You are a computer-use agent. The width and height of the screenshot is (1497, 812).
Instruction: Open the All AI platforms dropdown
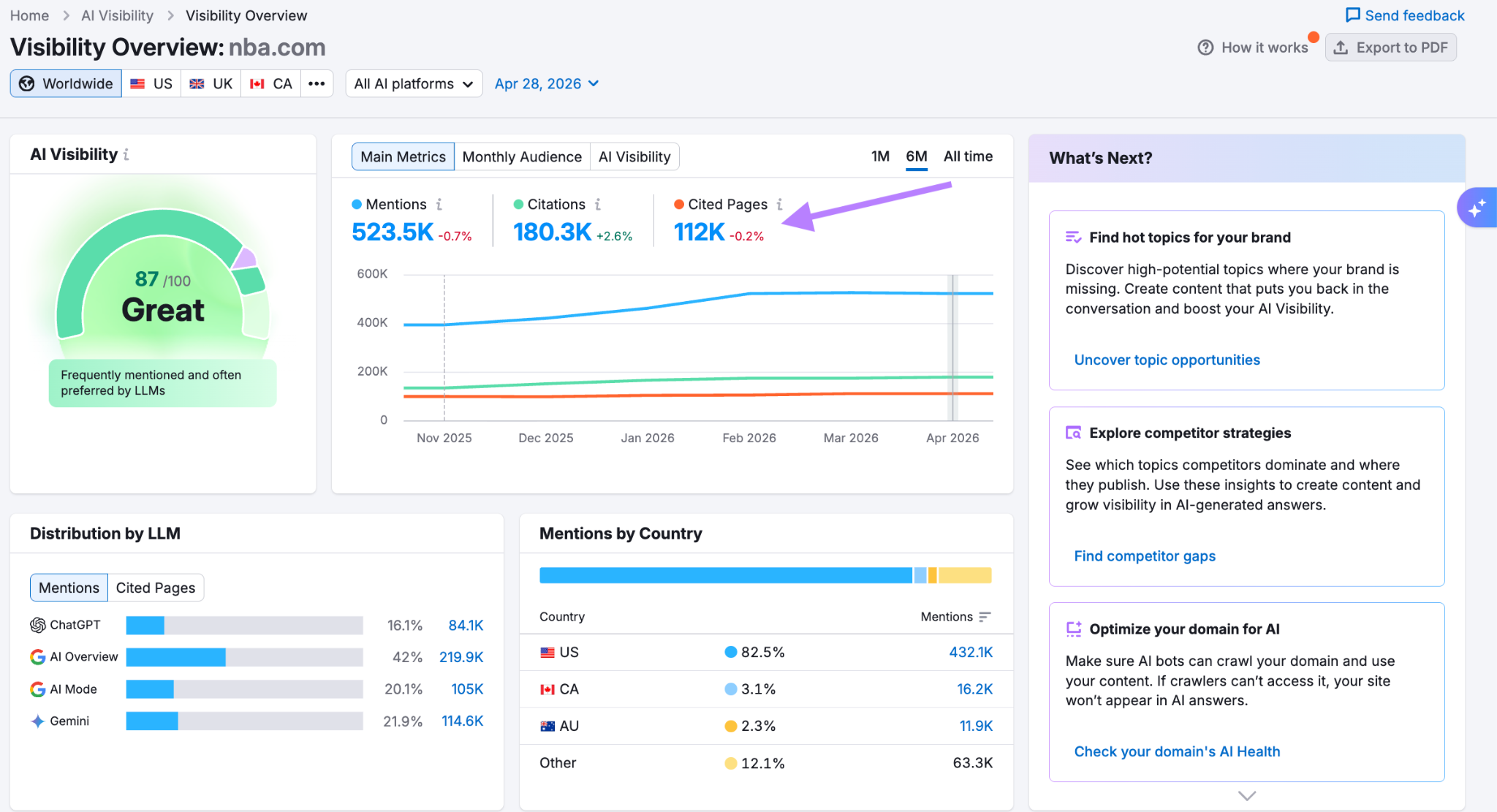point(414,83)
